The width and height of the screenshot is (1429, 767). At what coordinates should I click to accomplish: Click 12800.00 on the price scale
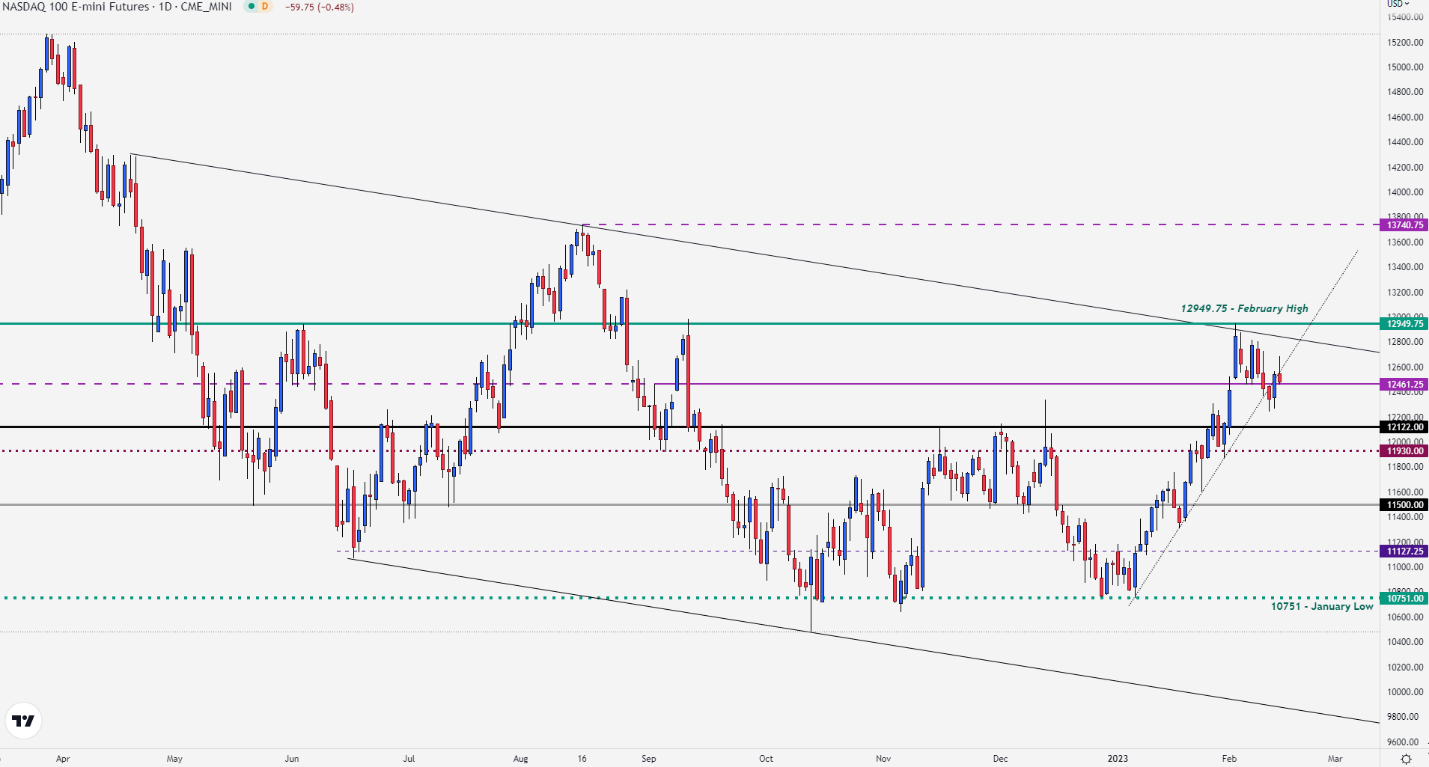tap(1404, 342)
